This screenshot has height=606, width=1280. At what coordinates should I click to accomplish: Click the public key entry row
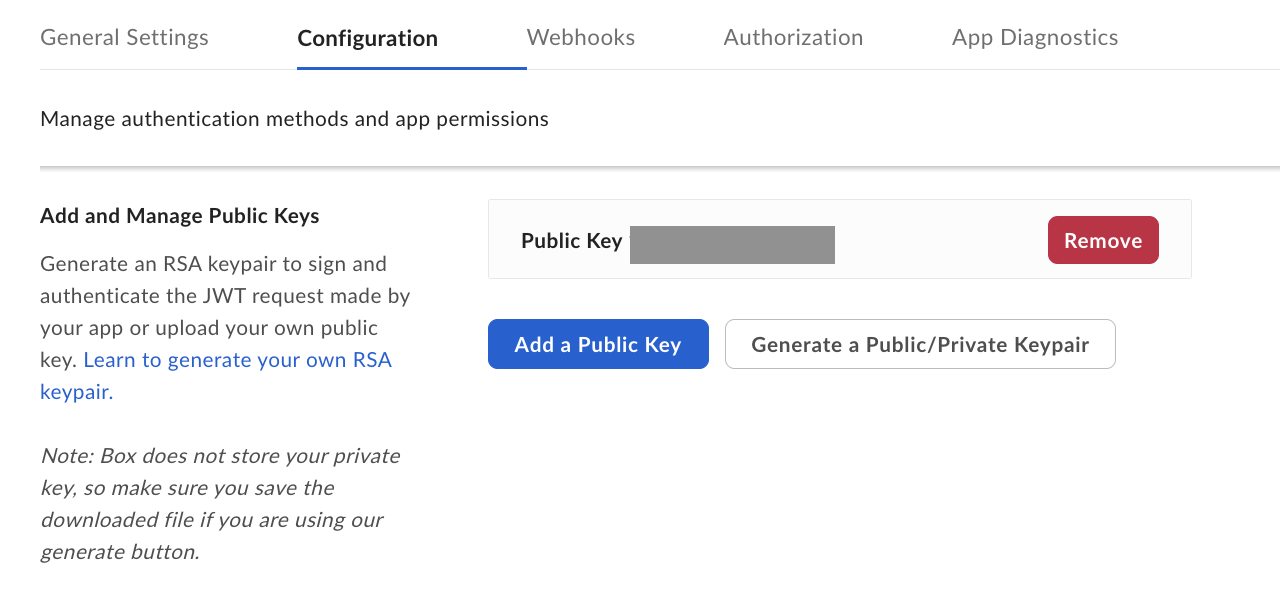click(840, 238)
